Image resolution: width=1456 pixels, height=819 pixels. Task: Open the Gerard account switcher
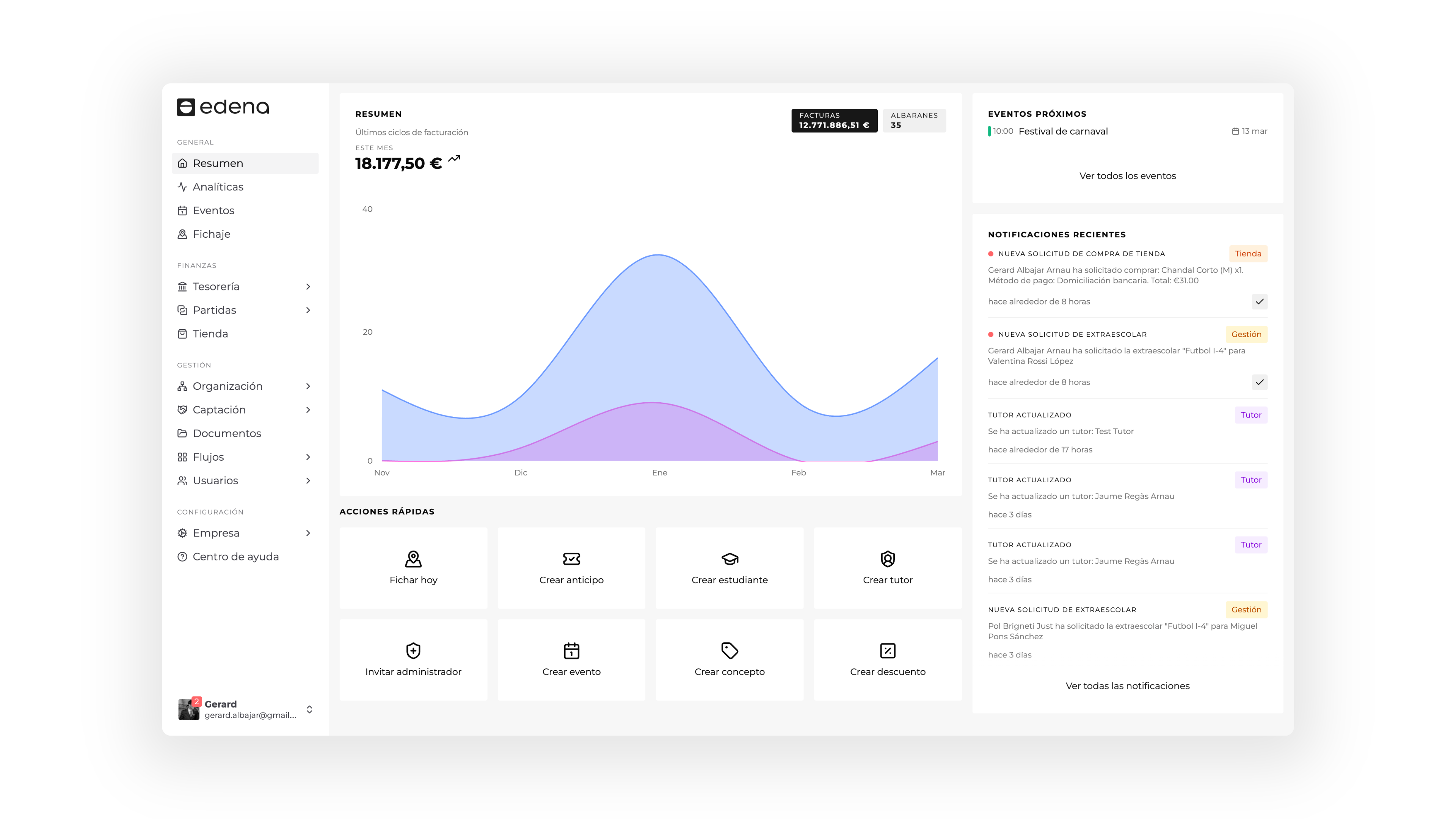coord(309,709)
